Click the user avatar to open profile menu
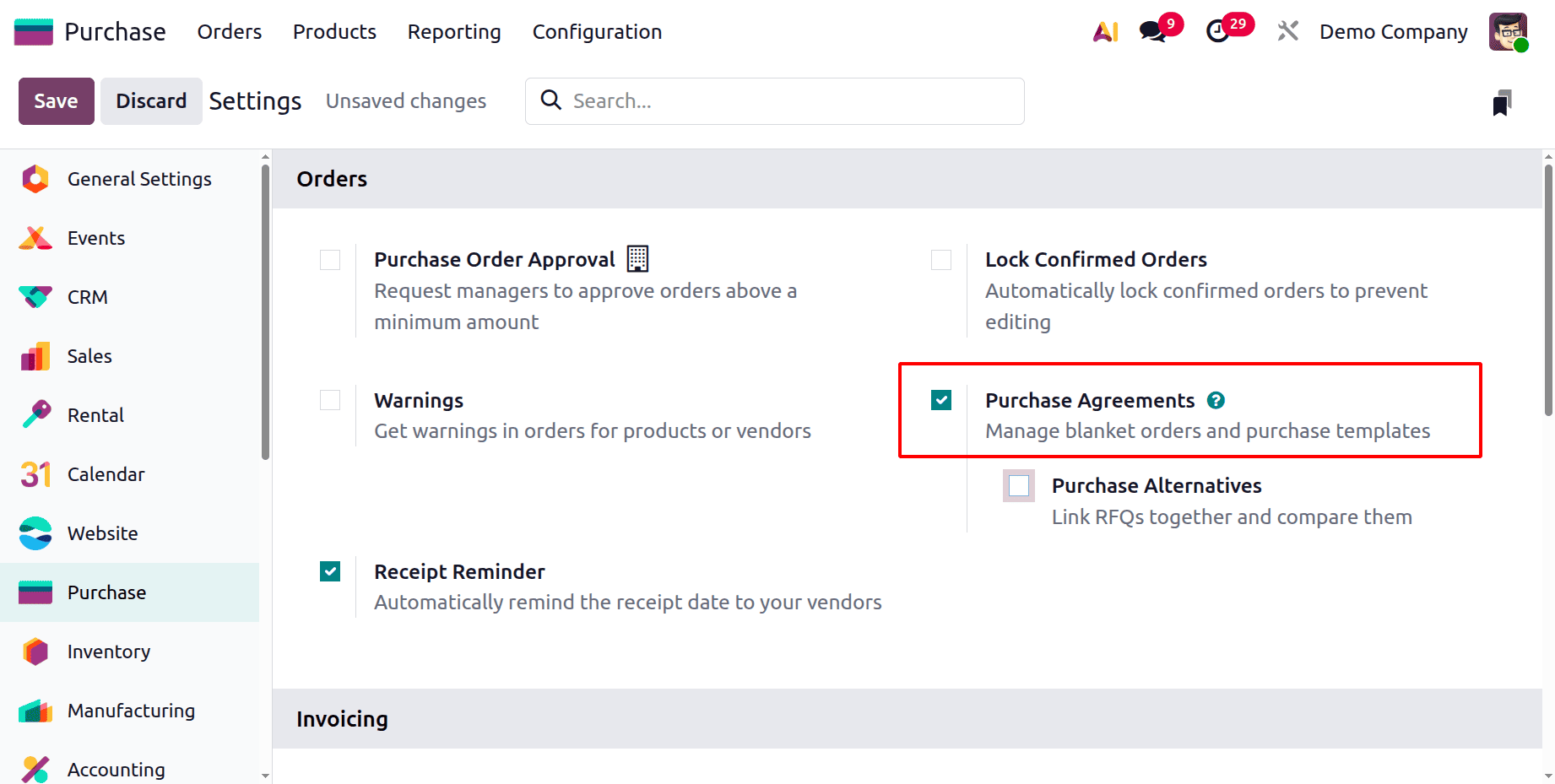This screenshot has height=784, width=1555. coord(1508,31)
